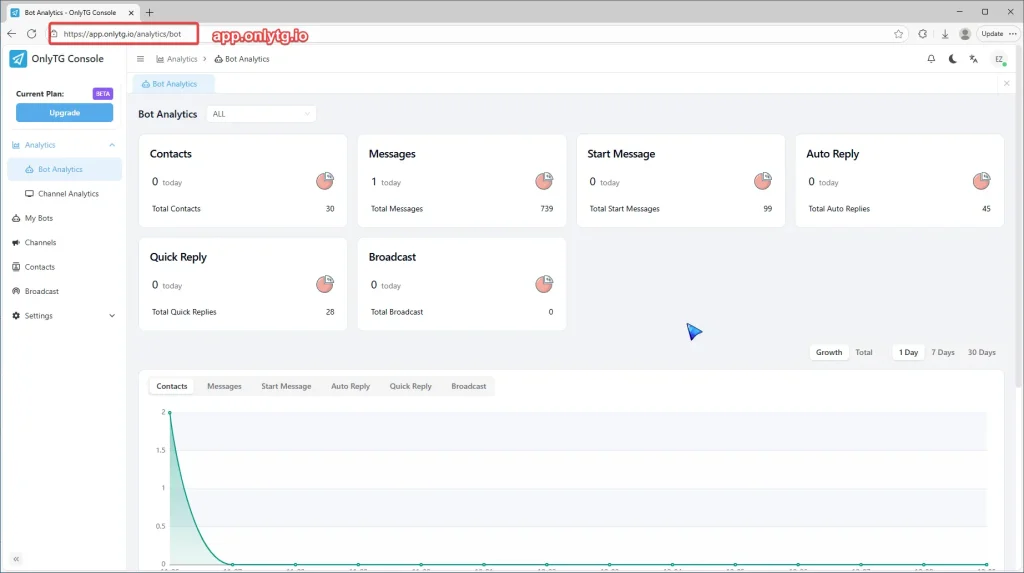Open the ALL bot filter dropdown

(x=261, y=114)
